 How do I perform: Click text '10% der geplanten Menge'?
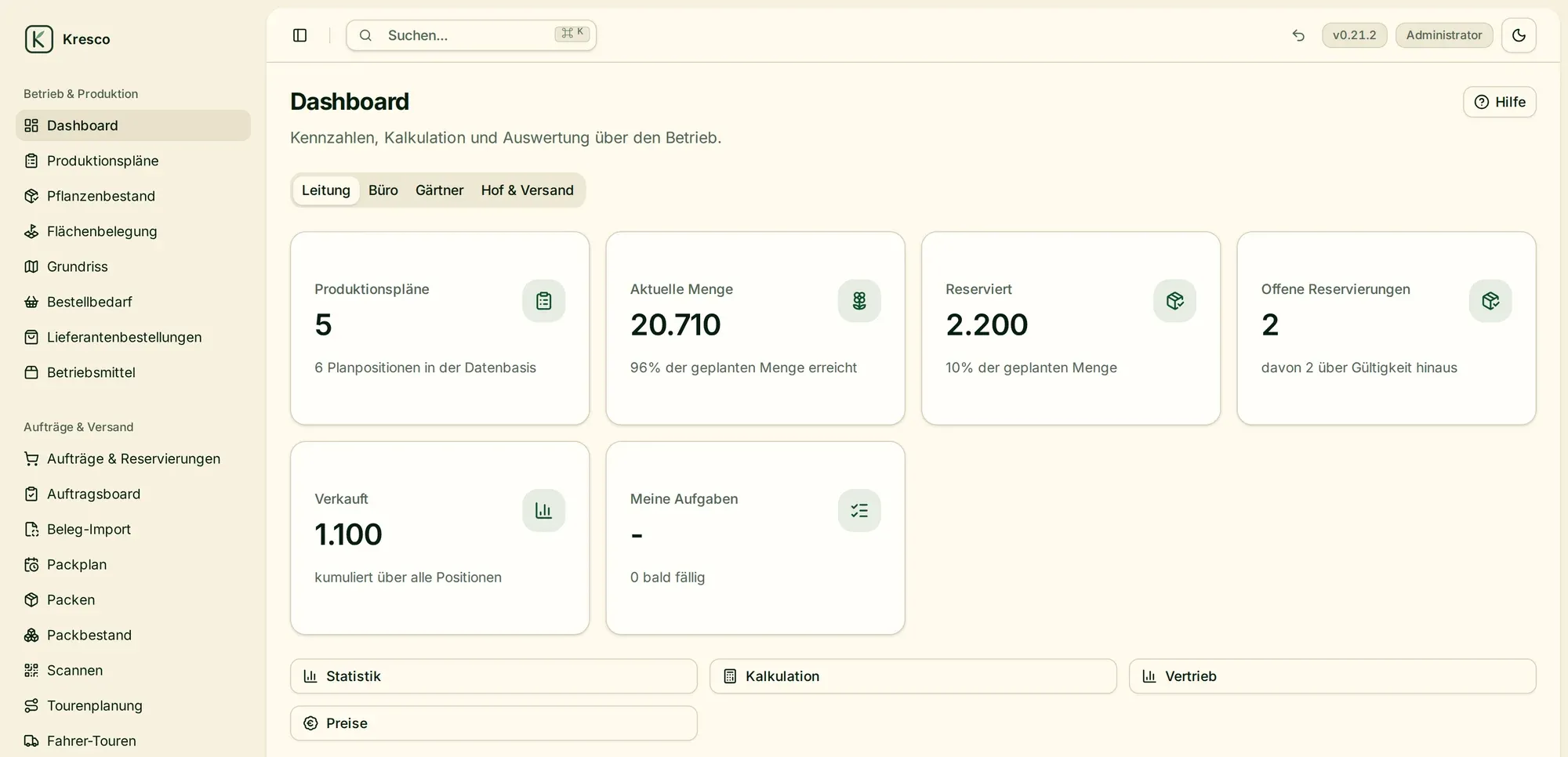pyautogui.click(x=1031, y=368)
